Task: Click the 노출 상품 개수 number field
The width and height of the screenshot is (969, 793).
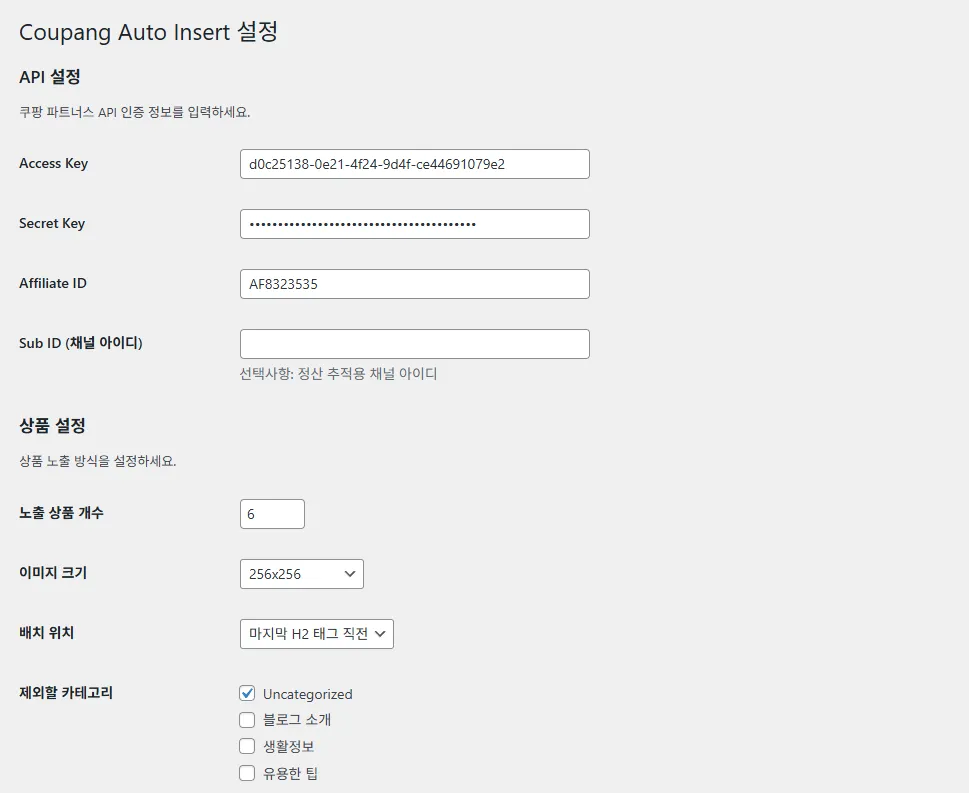Action: click(x=272, y=514)
